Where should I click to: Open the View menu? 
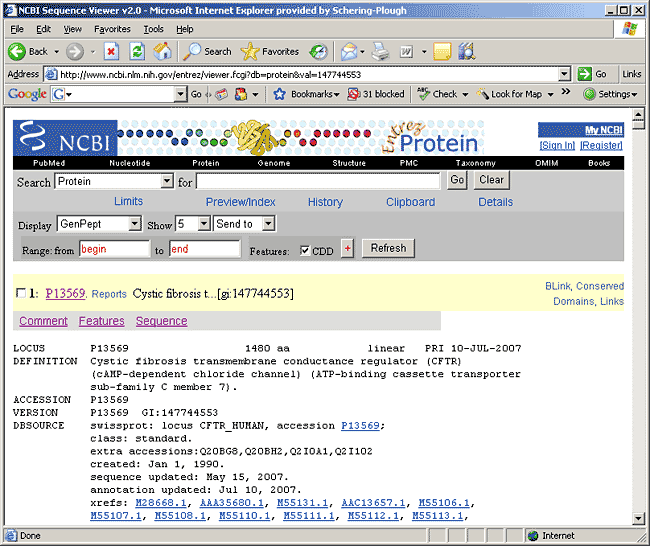tap(73, 29)
